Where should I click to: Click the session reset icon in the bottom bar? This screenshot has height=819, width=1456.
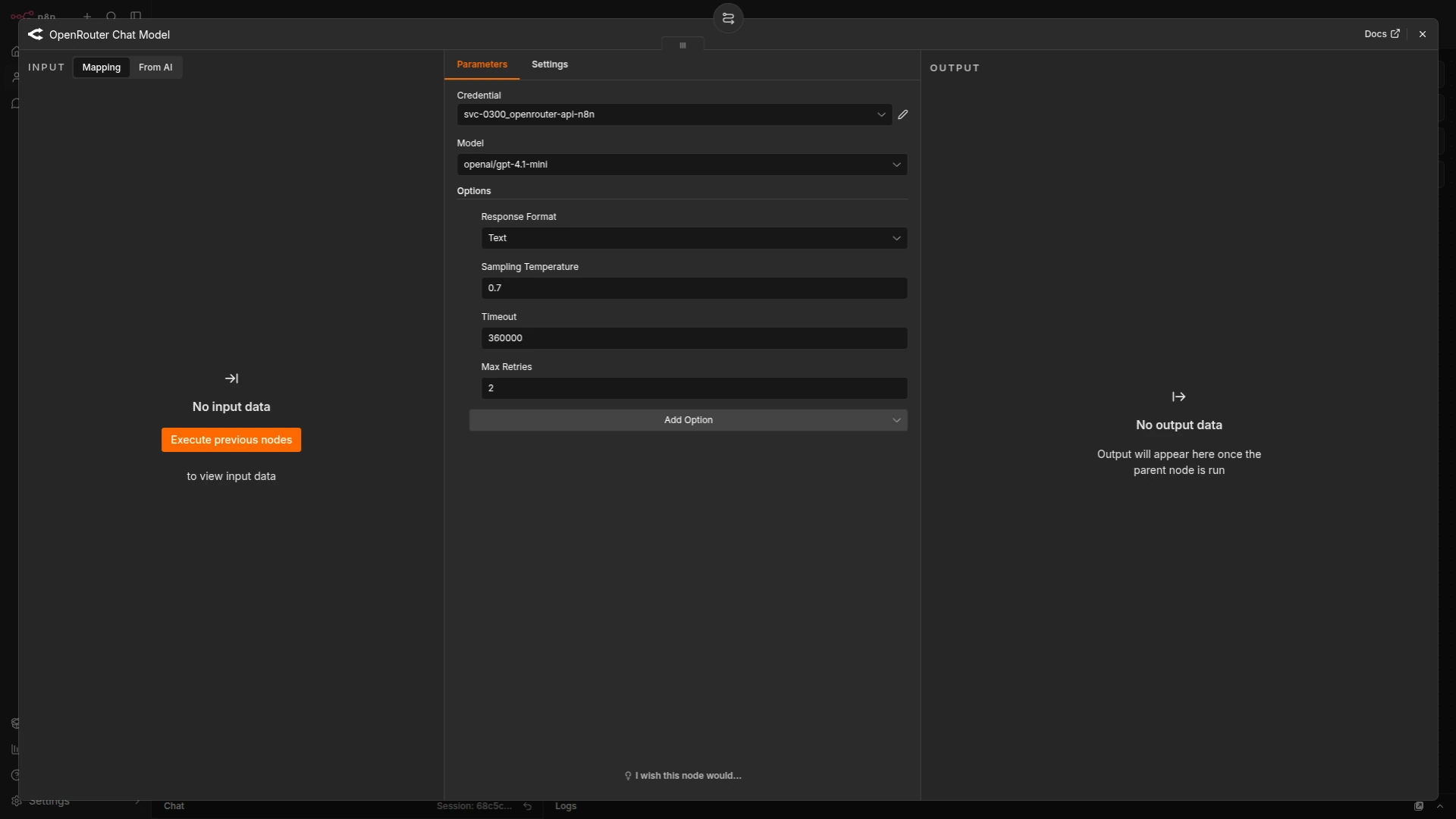coord(528,806)
